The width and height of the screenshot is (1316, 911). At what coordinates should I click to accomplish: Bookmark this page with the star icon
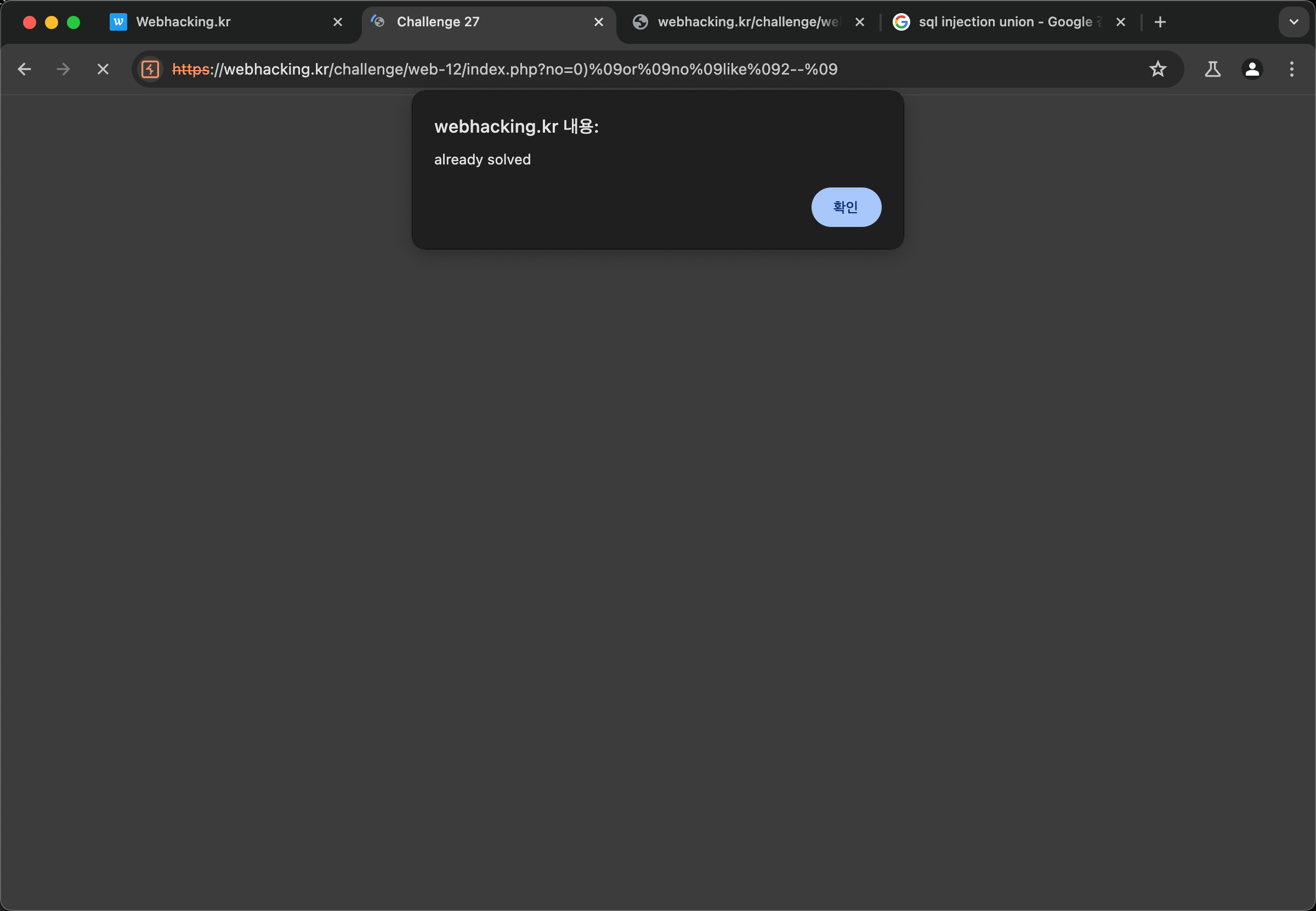pyautogui.click(x=1158, y=70)
